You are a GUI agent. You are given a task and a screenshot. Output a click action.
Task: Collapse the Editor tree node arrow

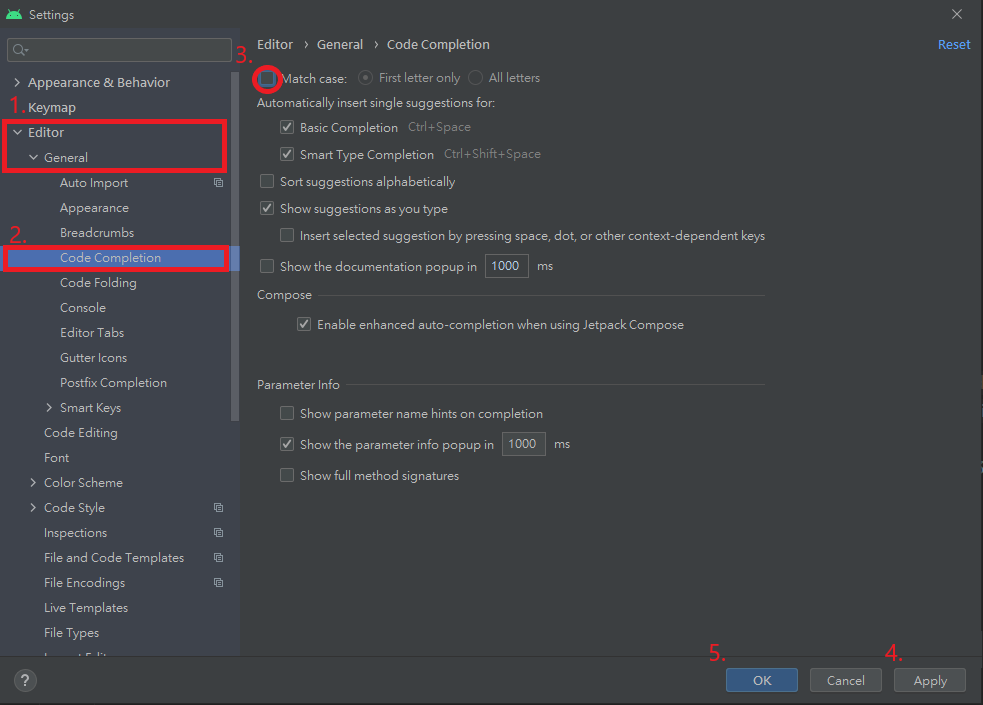[18, 132]
